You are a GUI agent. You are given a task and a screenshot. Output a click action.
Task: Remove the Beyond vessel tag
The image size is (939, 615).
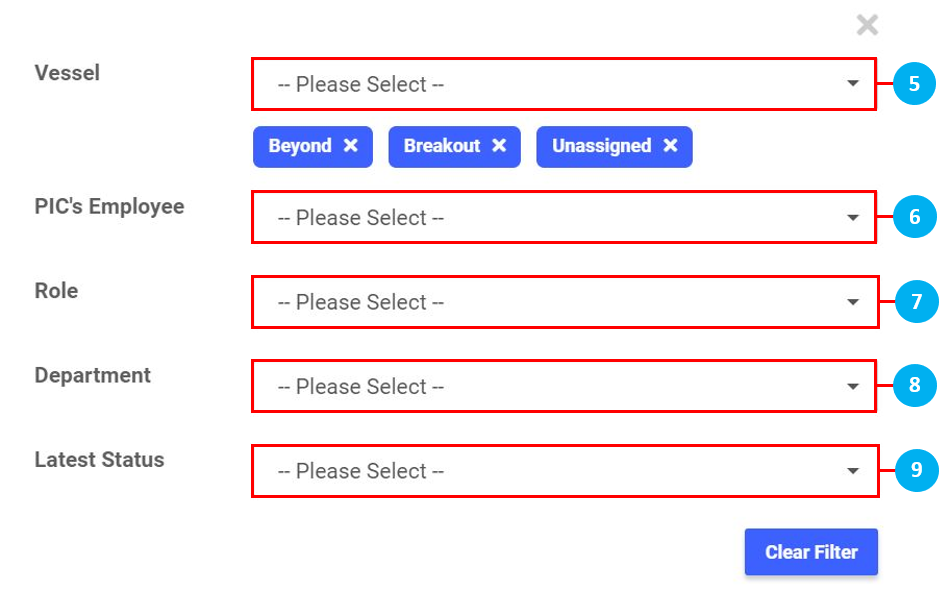tap(351, 146)
